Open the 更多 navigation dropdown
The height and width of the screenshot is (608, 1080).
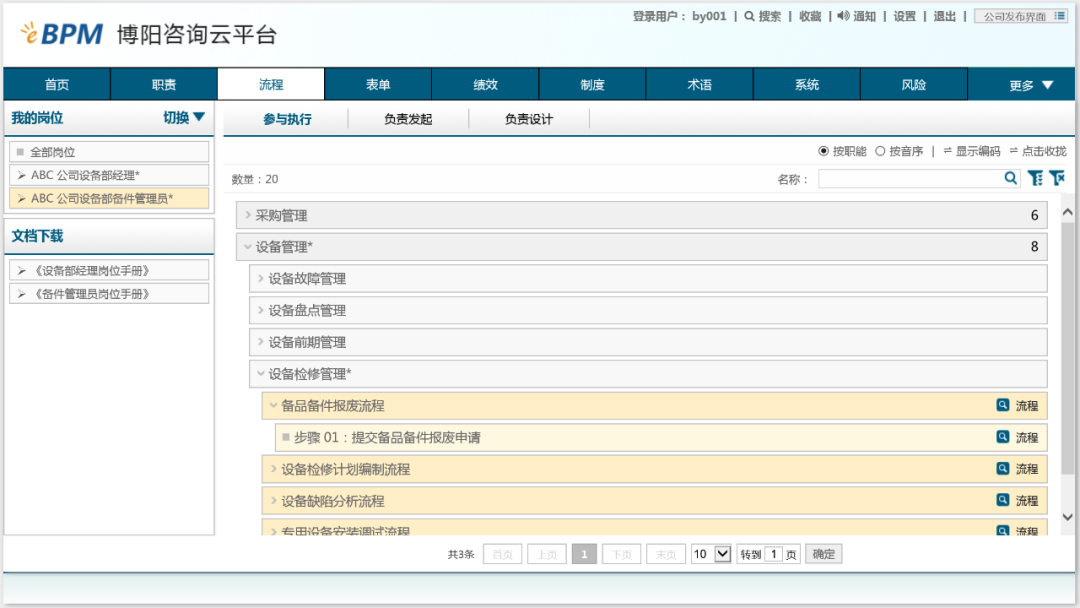click(x=1031, y=85)
